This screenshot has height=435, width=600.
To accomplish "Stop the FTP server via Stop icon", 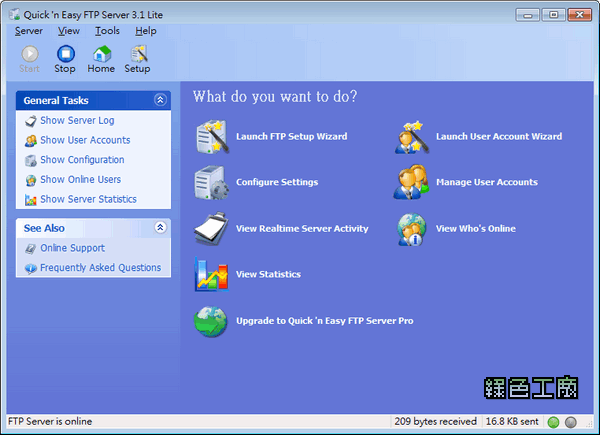I will (65, 54).
